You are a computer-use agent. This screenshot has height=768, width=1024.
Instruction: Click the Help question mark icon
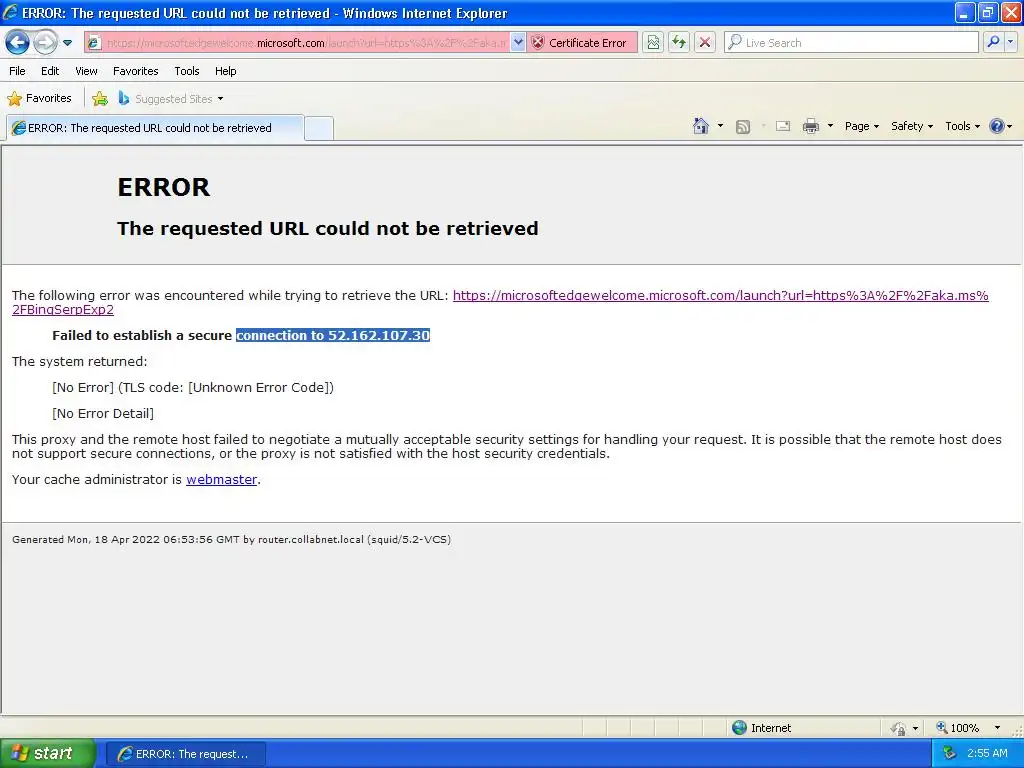click(x=997, y=126)
